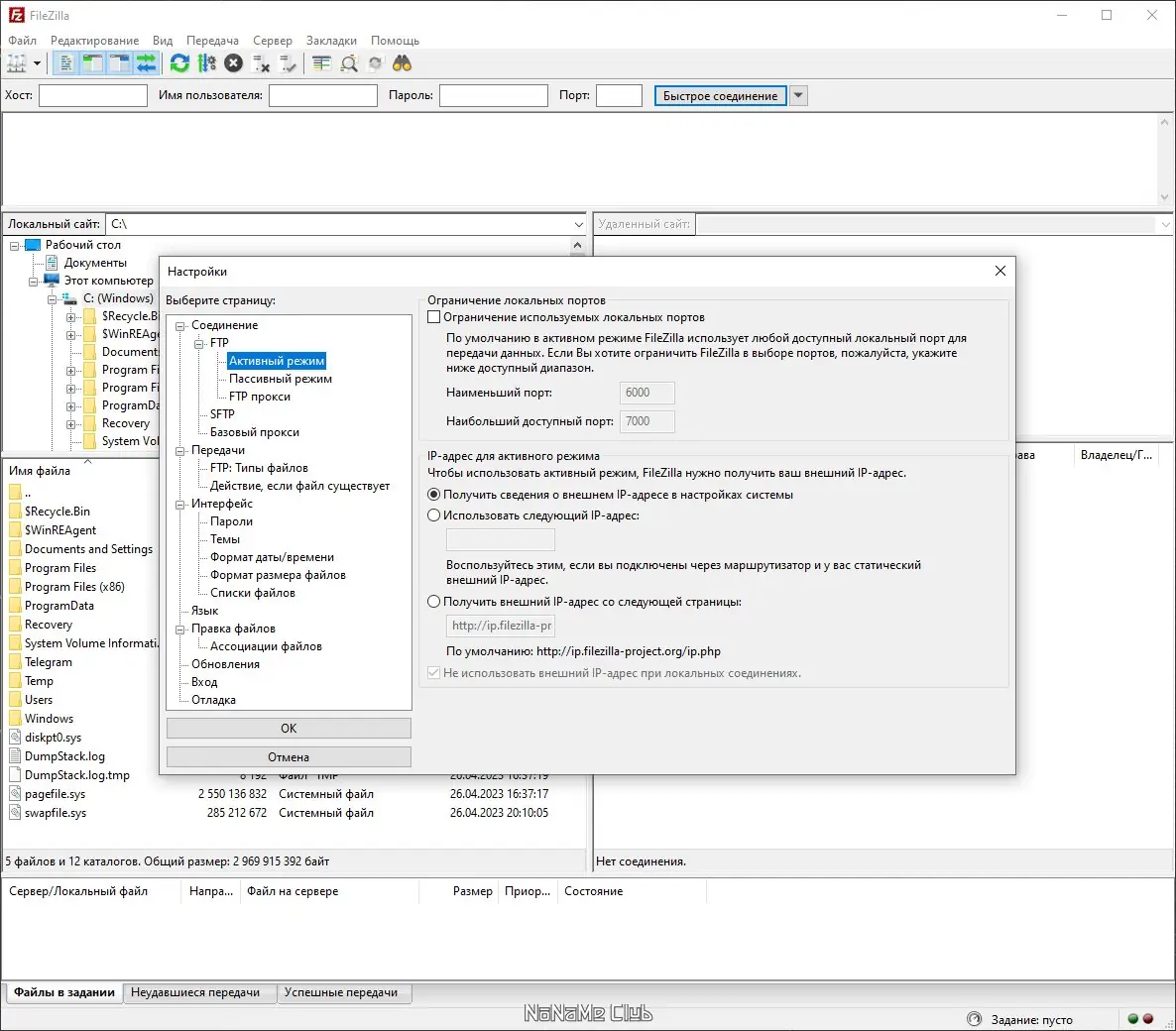The height and width of the screenshot is (1031, 1176).
Task: Select Пассивный режим in settings tree
Action: [x=280, y=379]
